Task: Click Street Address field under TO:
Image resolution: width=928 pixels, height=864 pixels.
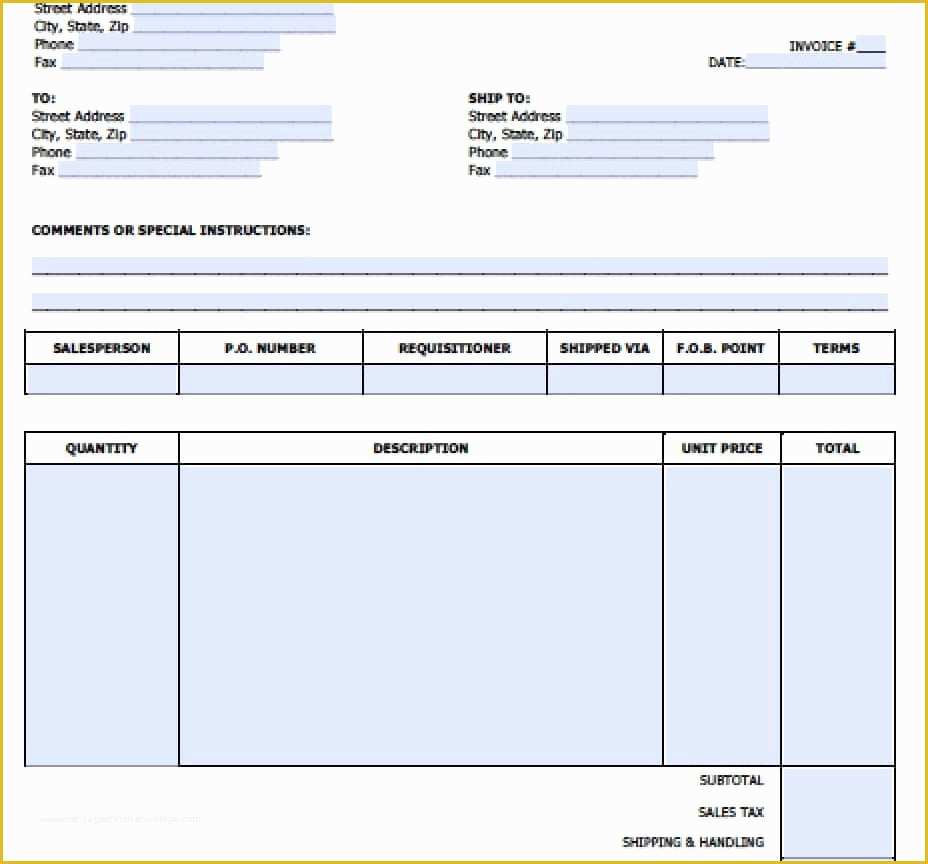Action: (x=230, y=115)
